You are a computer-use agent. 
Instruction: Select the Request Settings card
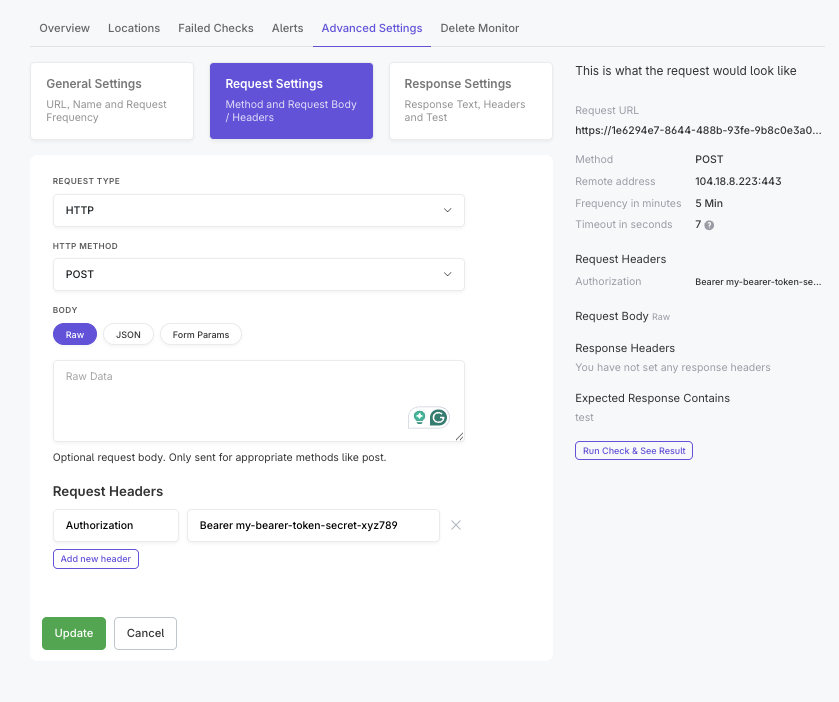pyautogui.click(x=291, y=101)
